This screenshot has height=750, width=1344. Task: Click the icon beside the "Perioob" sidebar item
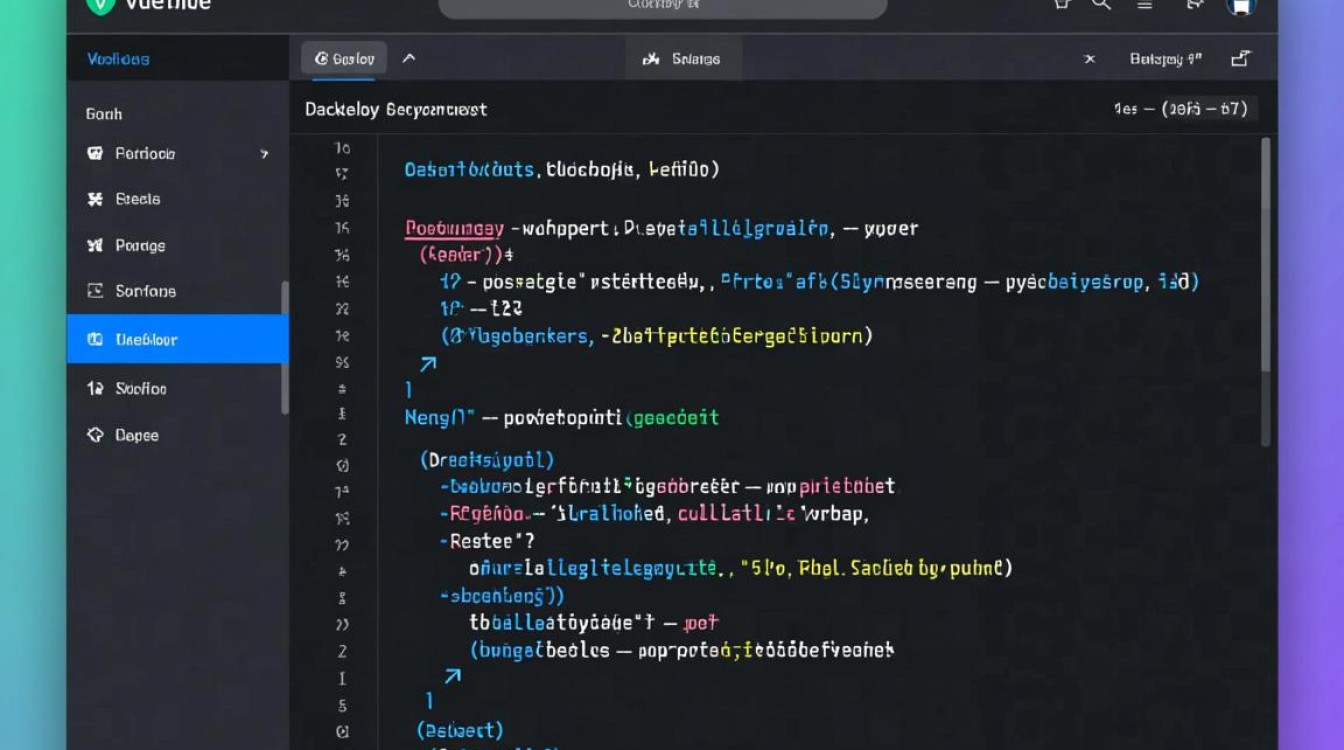pyautogui.click(x=95, y=154)
